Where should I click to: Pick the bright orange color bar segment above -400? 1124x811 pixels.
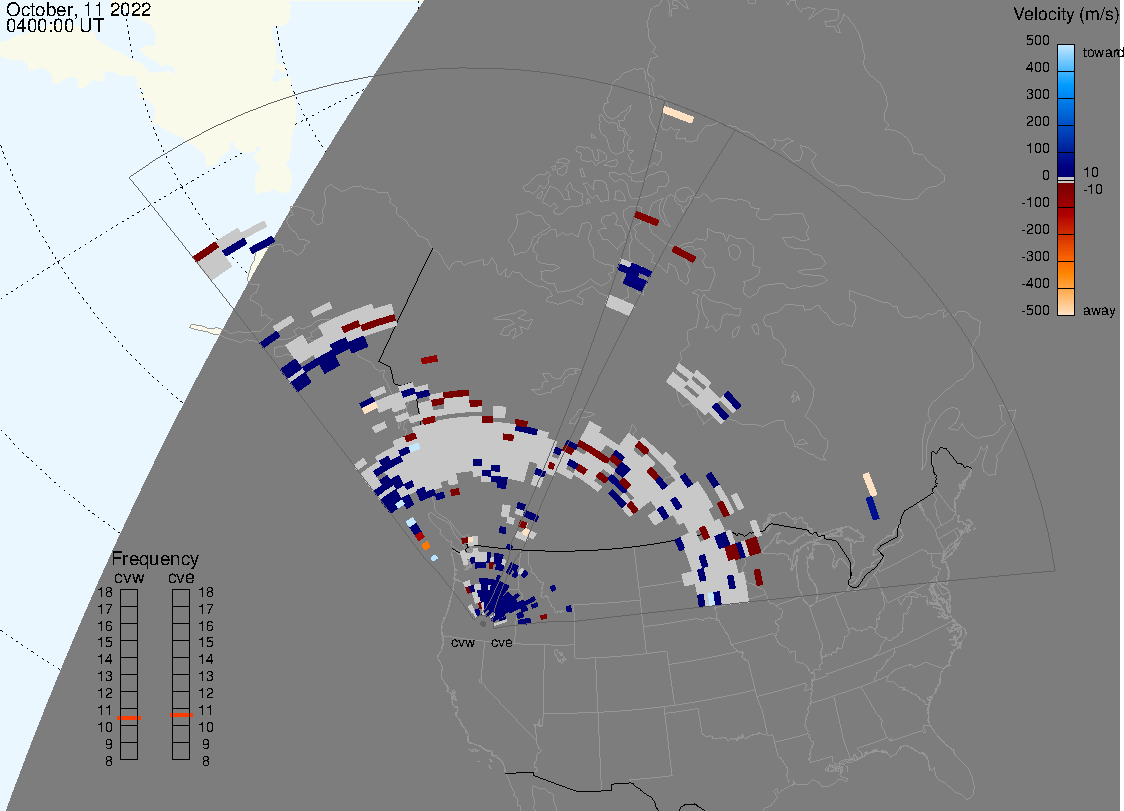(x=1066, y=275)
